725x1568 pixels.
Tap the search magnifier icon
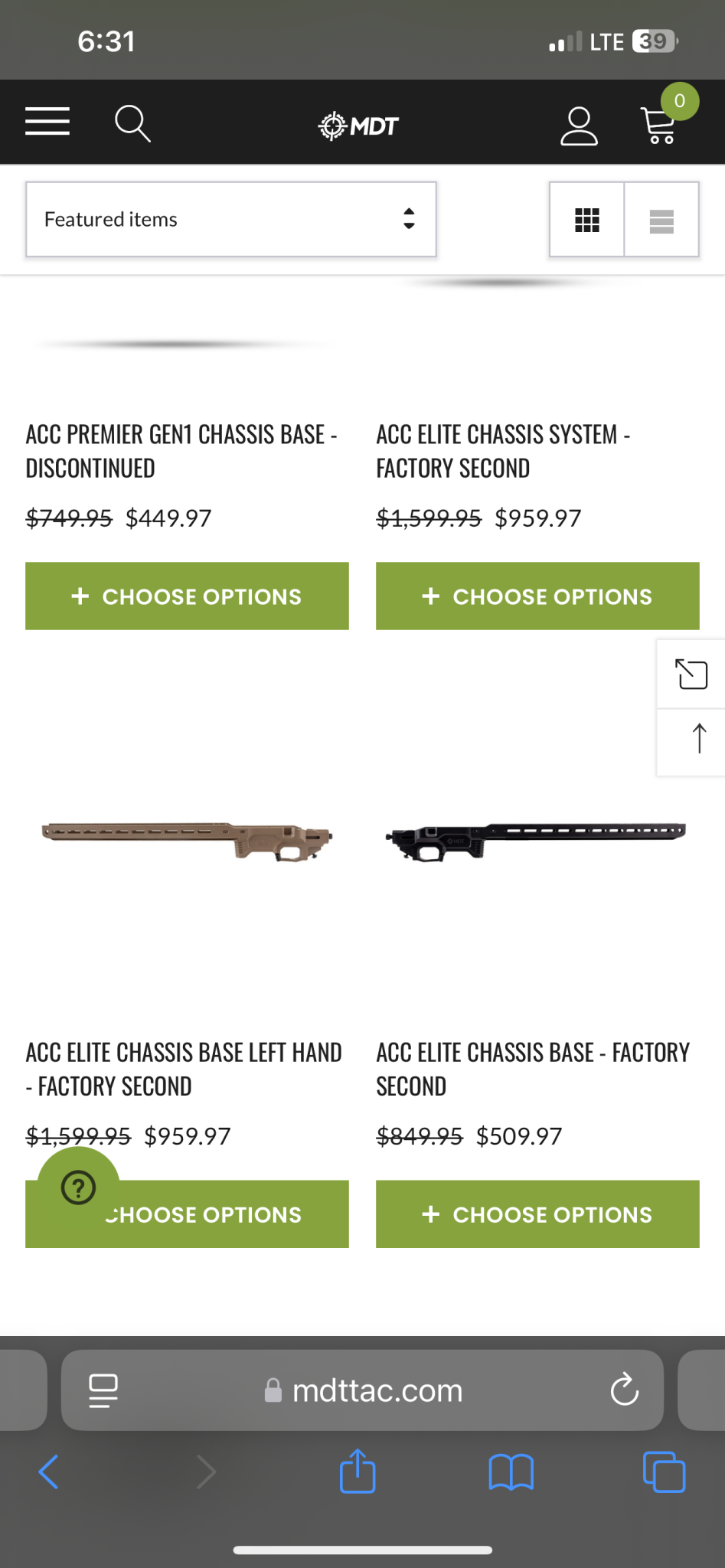pos(132,123)
